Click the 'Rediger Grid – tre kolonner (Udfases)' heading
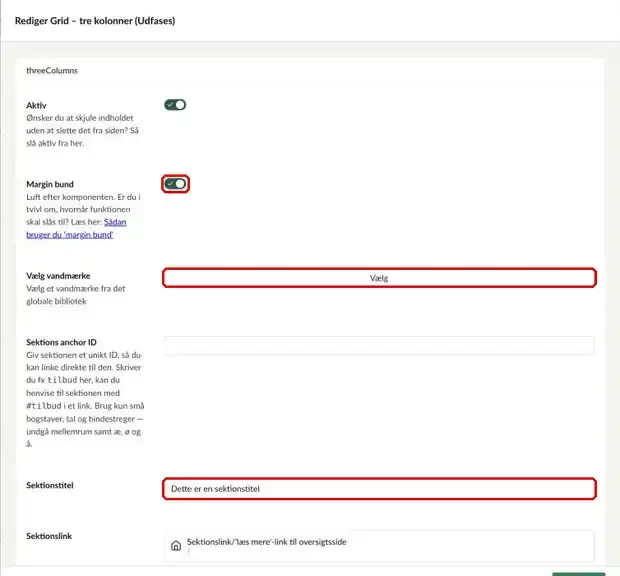This screenshot has height=576, width=620. point(95,21)
